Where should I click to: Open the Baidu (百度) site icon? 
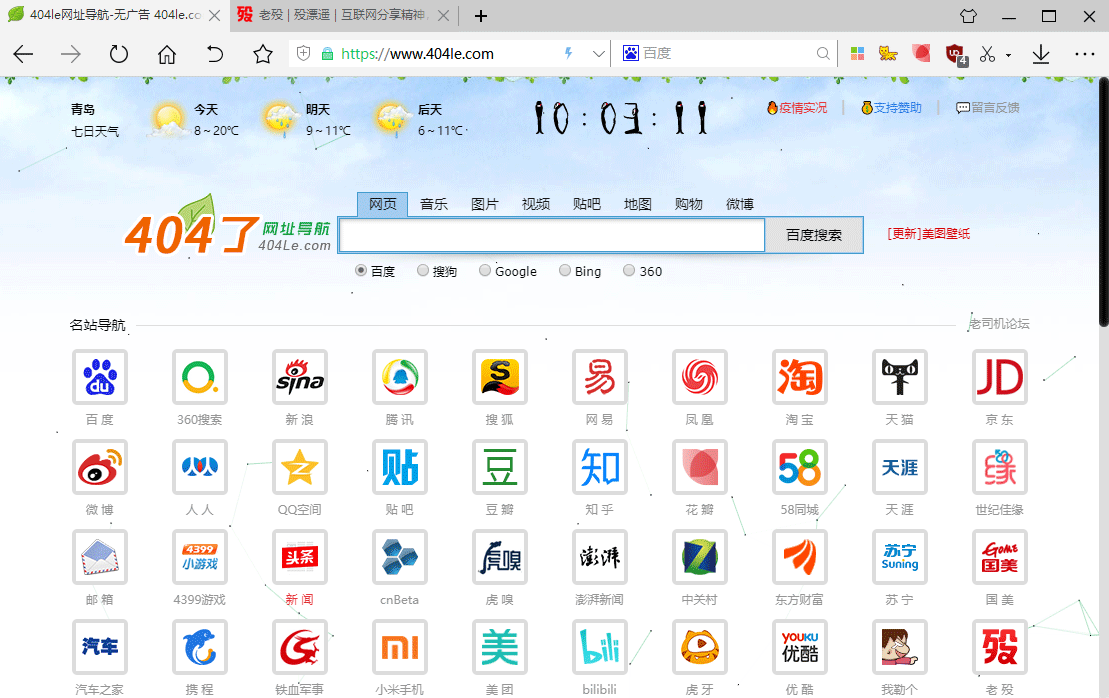click(x=100, y=377)
